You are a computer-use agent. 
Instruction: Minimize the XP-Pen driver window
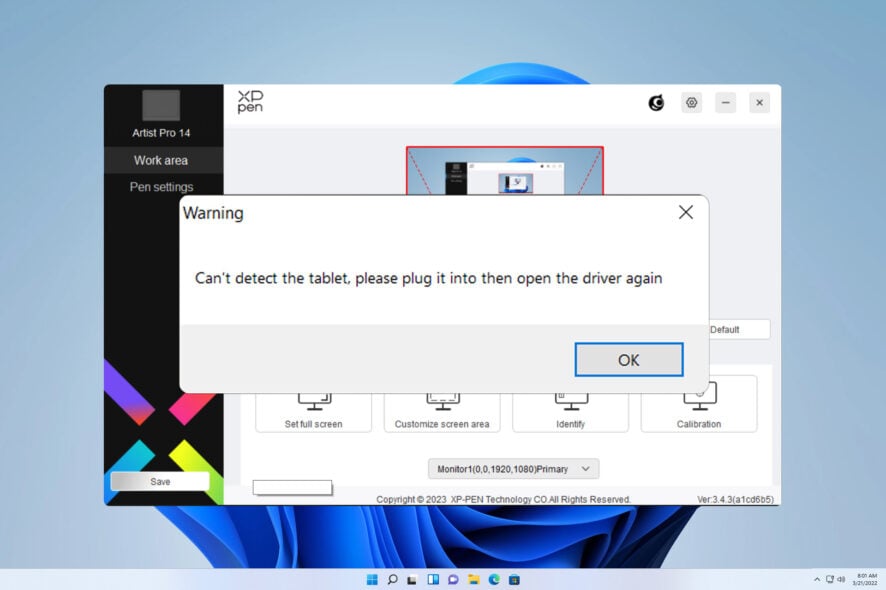726,103
